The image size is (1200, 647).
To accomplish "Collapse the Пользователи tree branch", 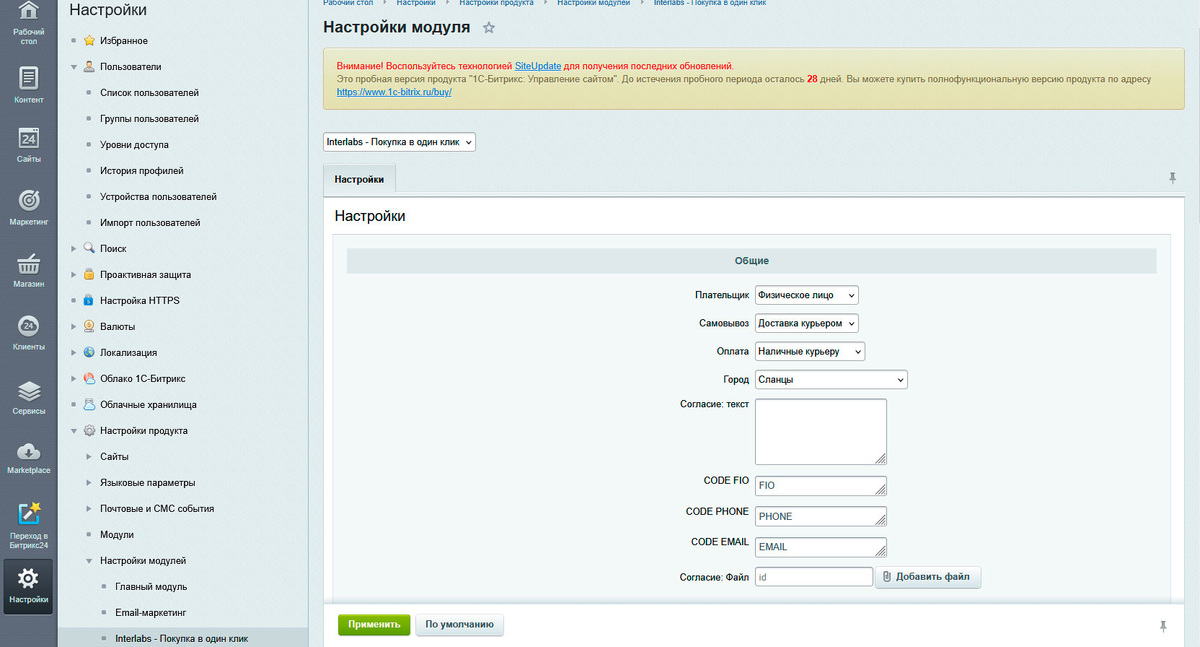I will click(74, 67).
